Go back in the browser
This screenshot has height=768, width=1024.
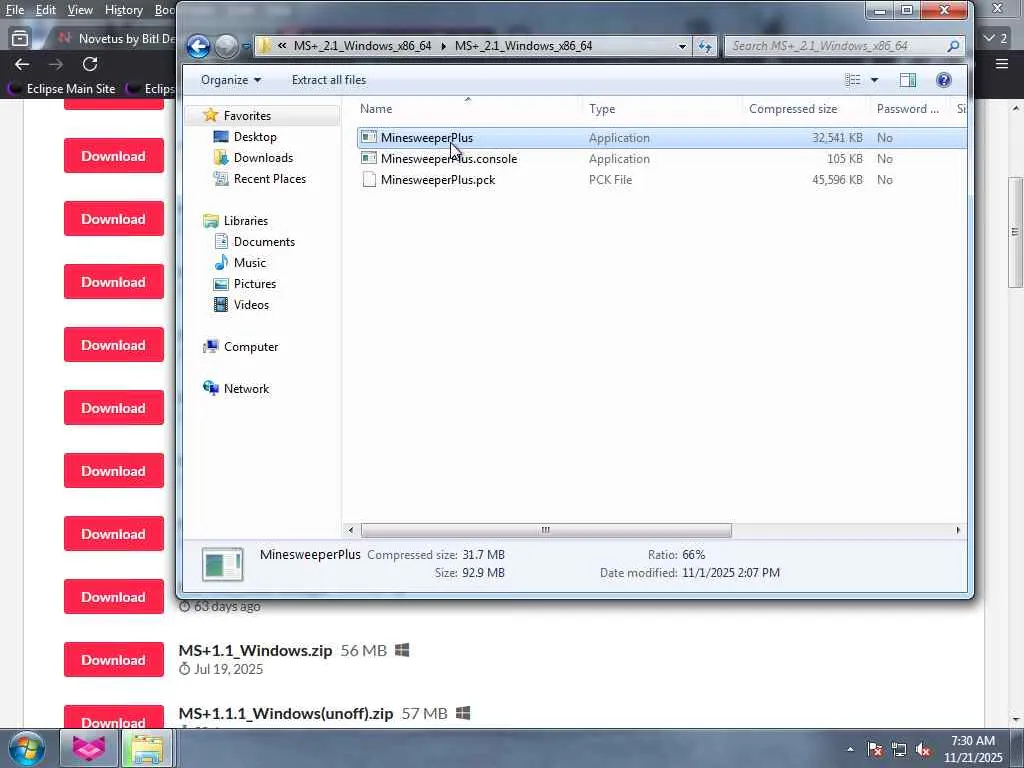[x=22, y=64]
